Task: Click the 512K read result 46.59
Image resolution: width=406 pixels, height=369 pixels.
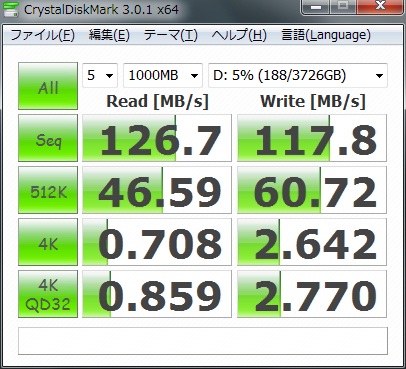Action: pos(157,190)
